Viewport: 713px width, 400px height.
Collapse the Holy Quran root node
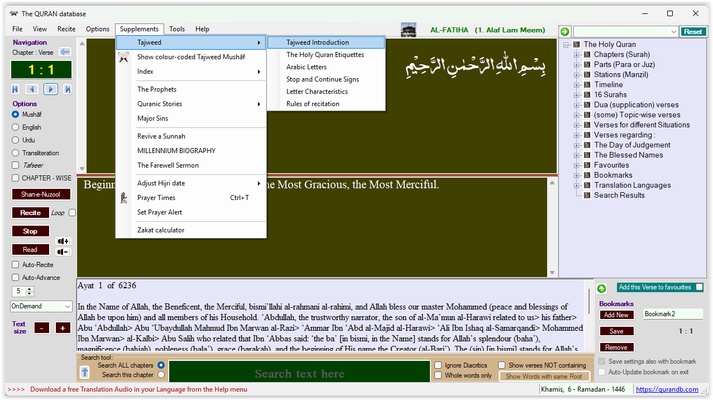tap(566, 45)
